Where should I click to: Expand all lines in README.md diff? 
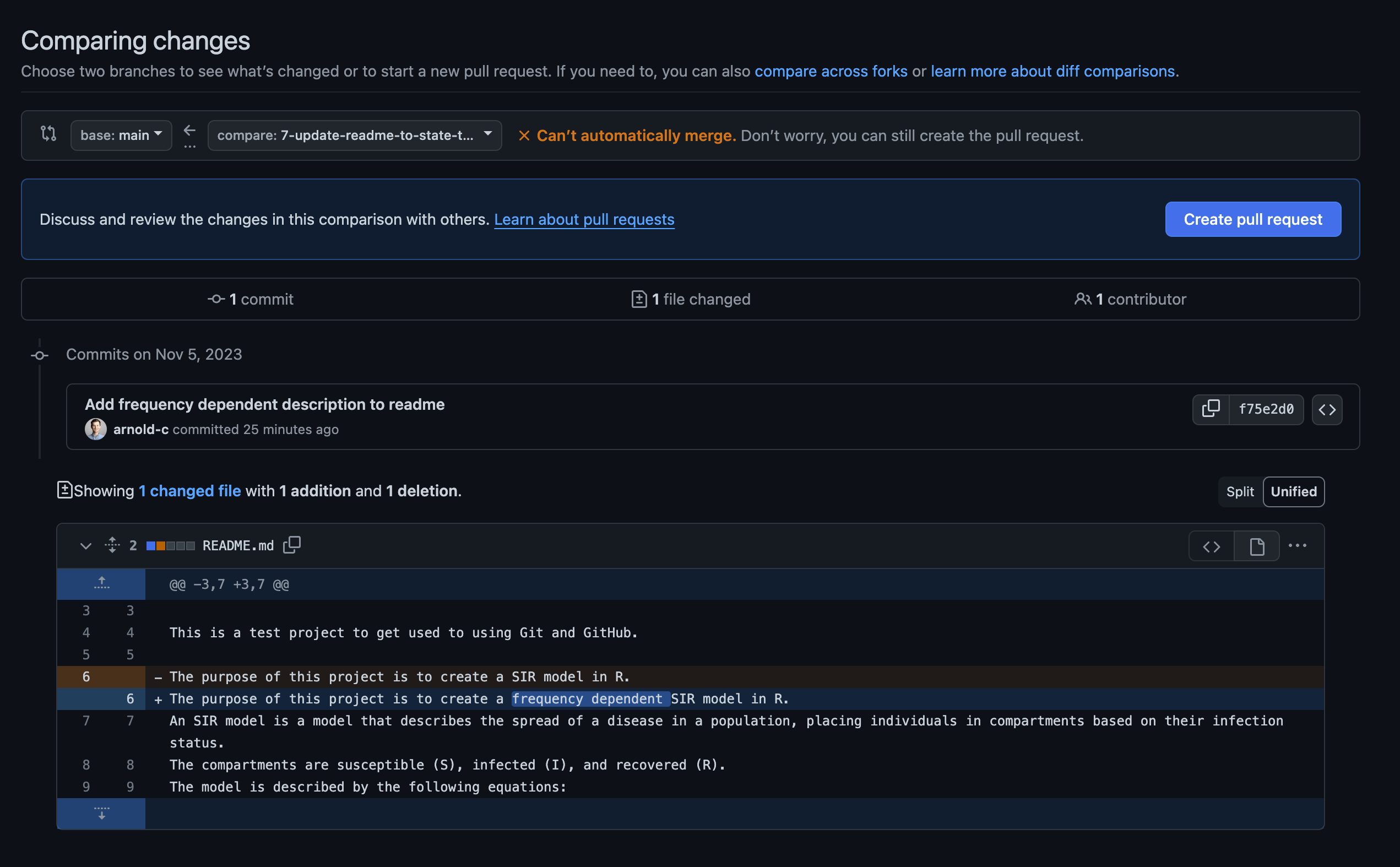point(112,545)
